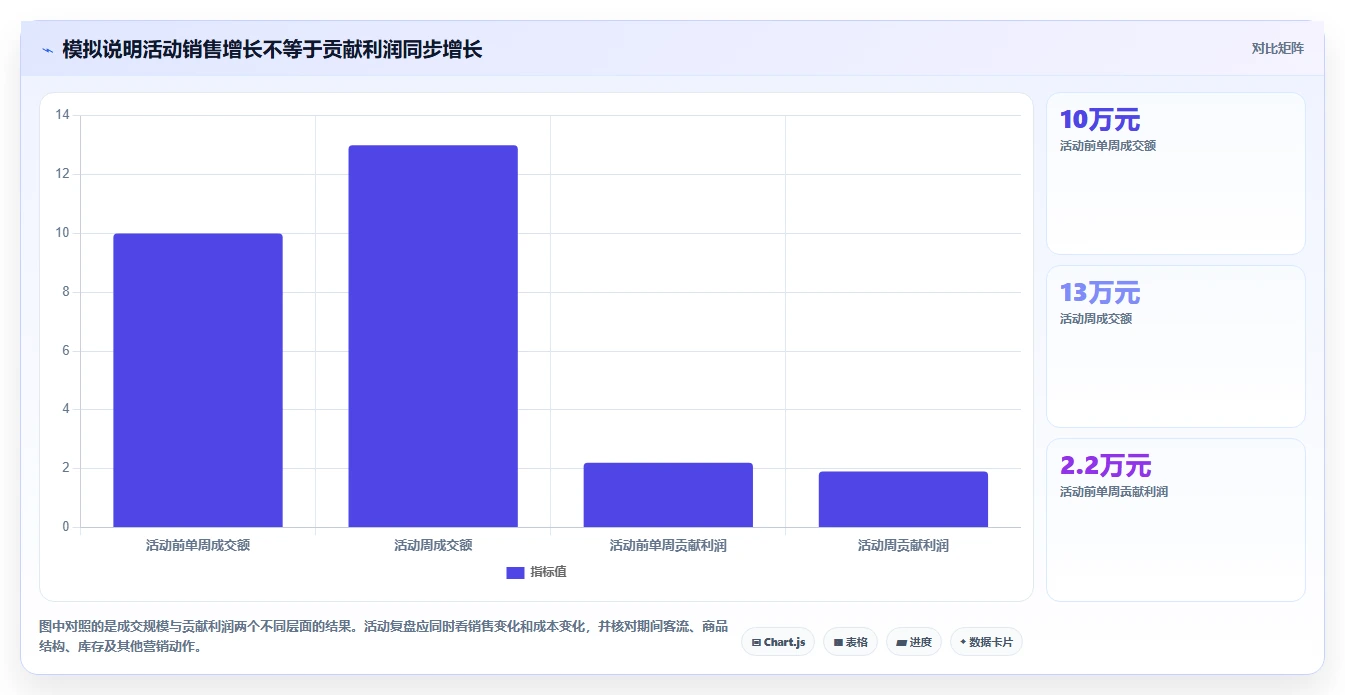Click the 指标值 legend label
This screenshot has width=1345, height=695.
548,572
